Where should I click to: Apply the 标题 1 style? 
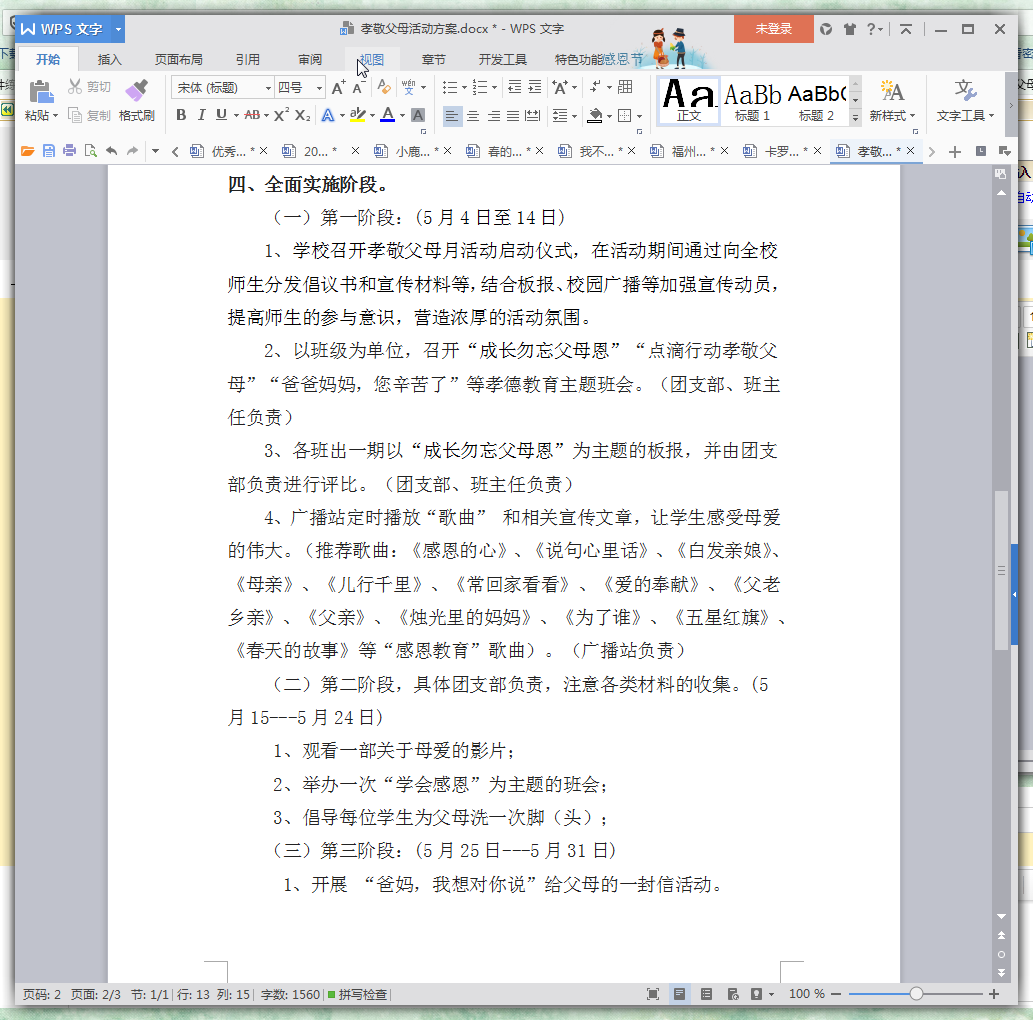click(x=752, y=101)
